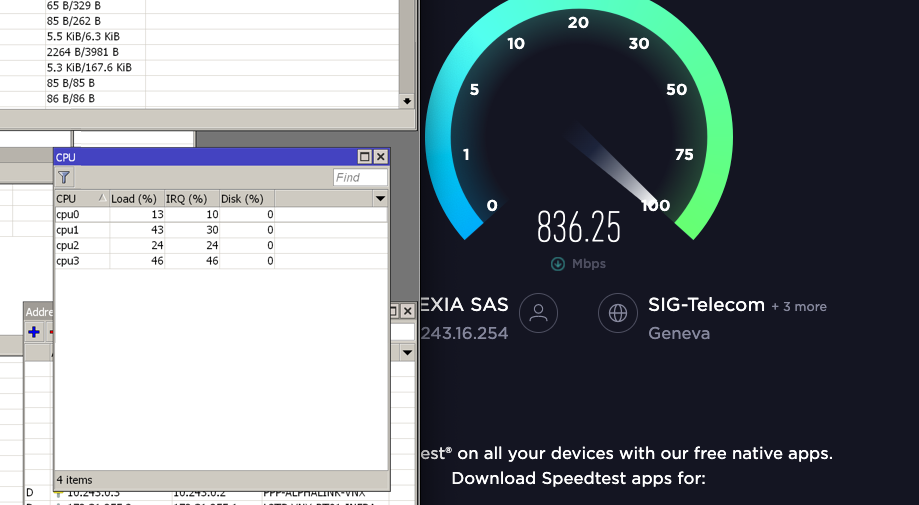This screenshot has height=505, width=919.
Task: Select the SIG-Telecom server name
Action: pyautogui.click(x=706, y=305)
